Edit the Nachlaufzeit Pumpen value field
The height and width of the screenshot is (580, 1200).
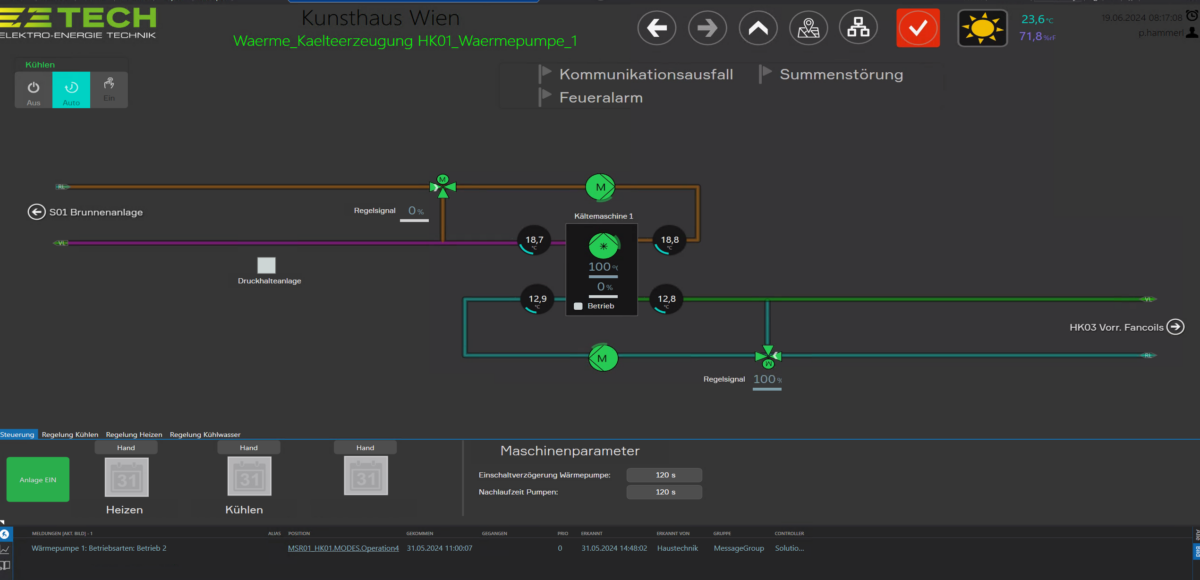coord(664,492)
